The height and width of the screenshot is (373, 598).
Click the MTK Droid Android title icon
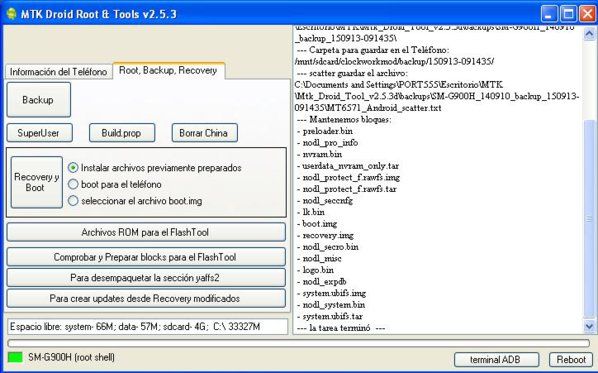(x=11, y=14)
